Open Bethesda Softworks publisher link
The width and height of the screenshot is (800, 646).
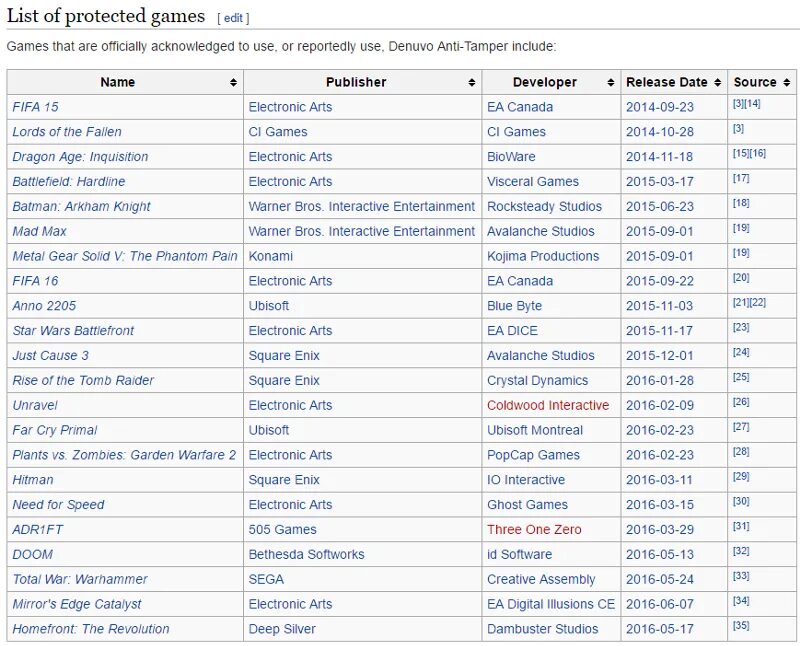coord(306,555)
